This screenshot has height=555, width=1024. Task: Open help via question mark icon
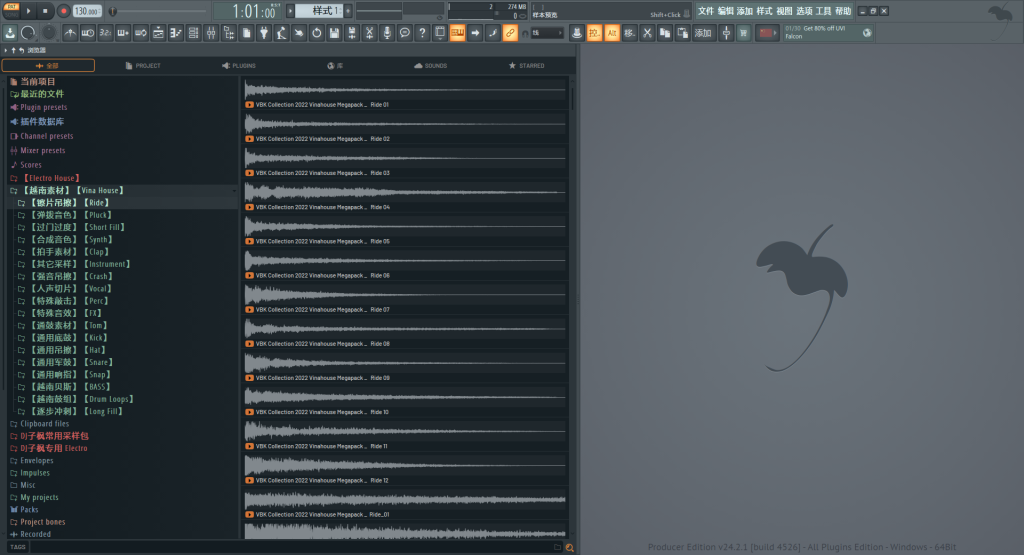point(423,33)
